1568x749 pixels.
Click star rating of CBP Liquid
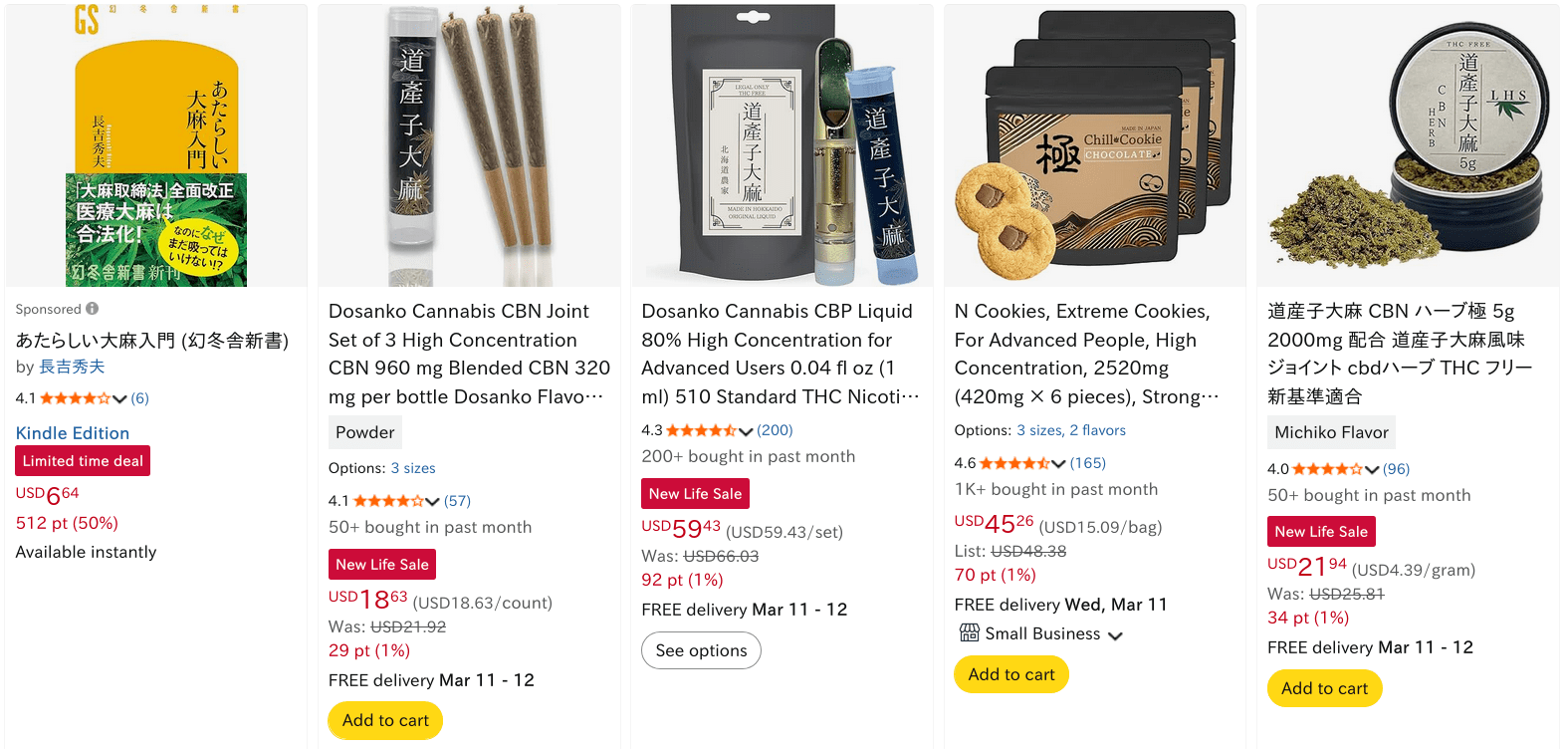tap(701, 430)
